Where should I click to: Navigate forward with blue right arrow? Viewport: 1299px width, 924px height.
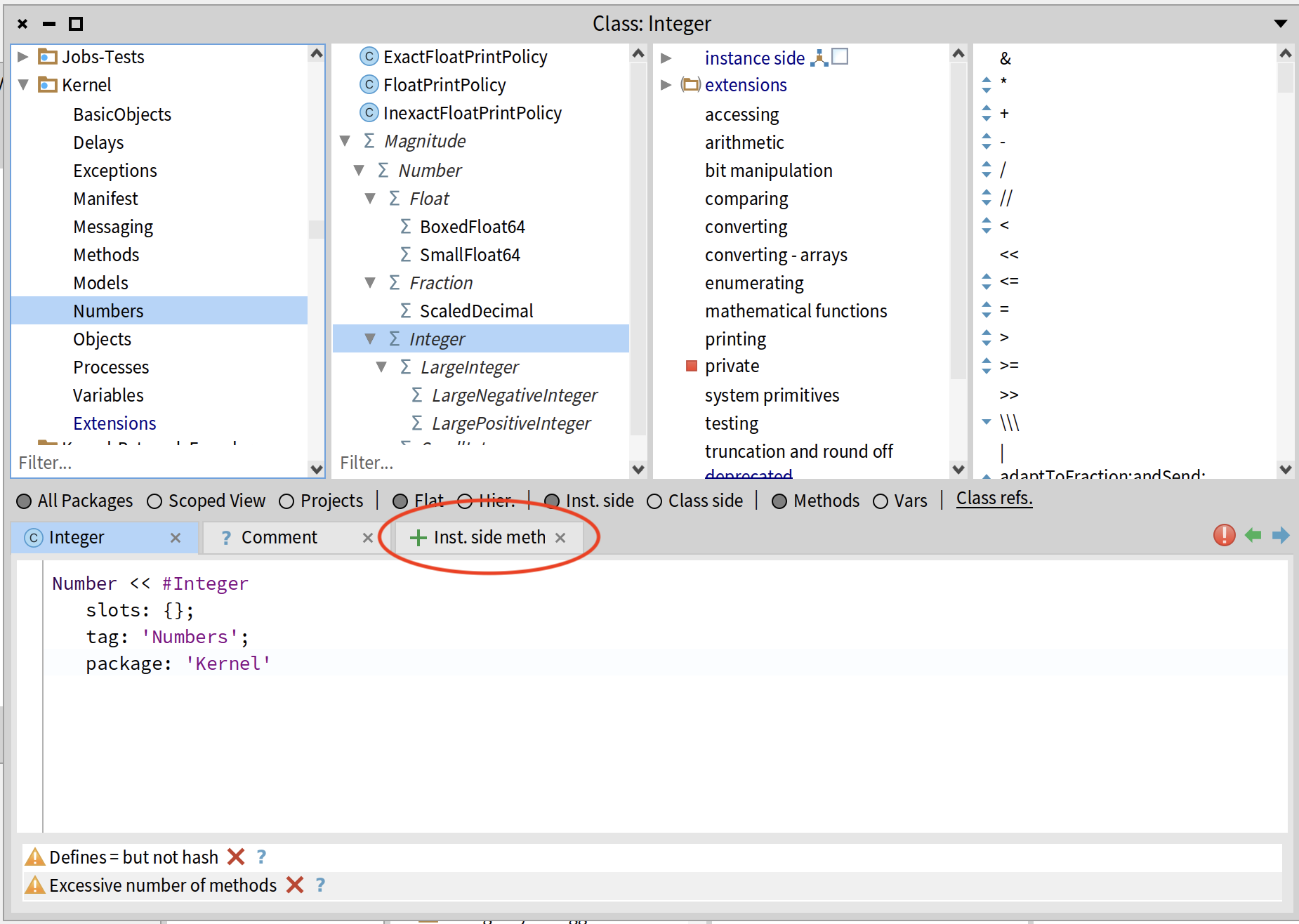tap(1281, 536)
